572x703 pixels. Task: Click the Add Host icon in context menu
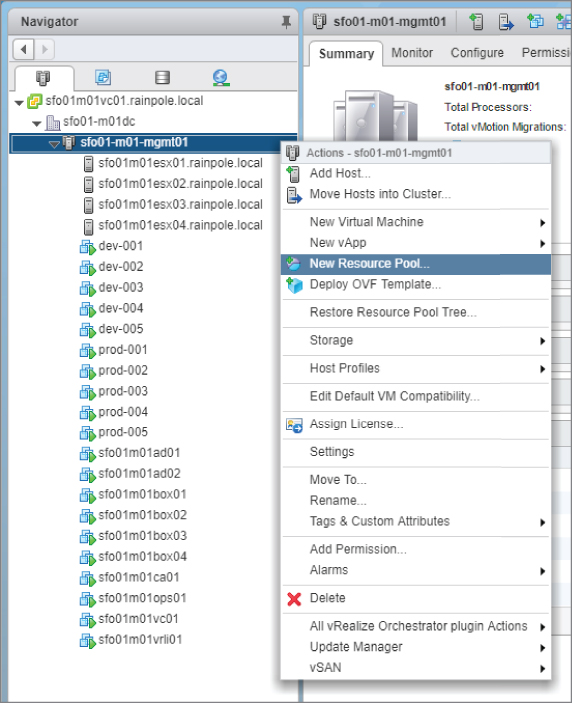click(x=293, y=174)
